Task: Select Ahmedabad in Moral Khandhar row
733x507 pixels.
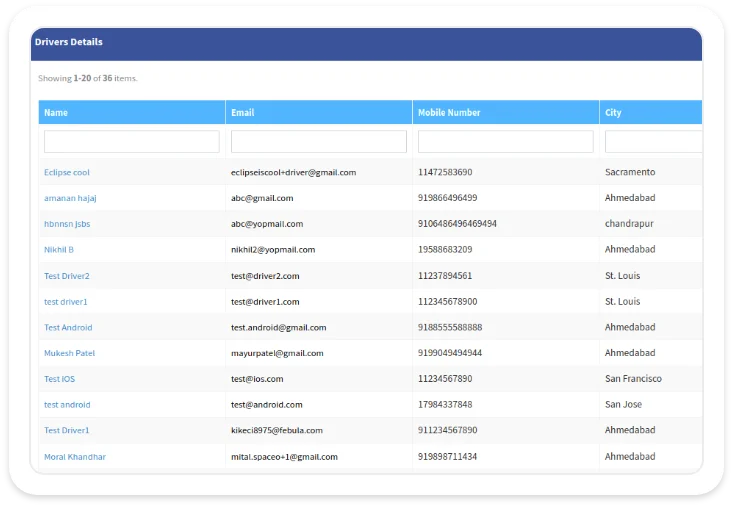Action: [x=630, y=457]
